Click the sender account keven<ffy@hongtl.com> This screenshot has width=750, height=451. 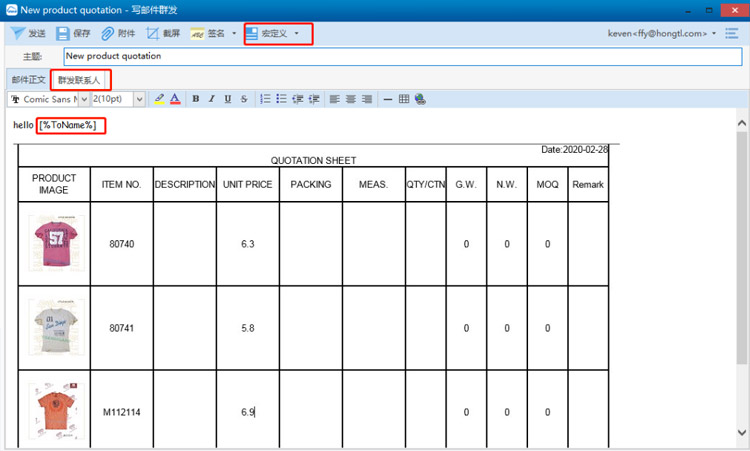(x=661, y=33)
